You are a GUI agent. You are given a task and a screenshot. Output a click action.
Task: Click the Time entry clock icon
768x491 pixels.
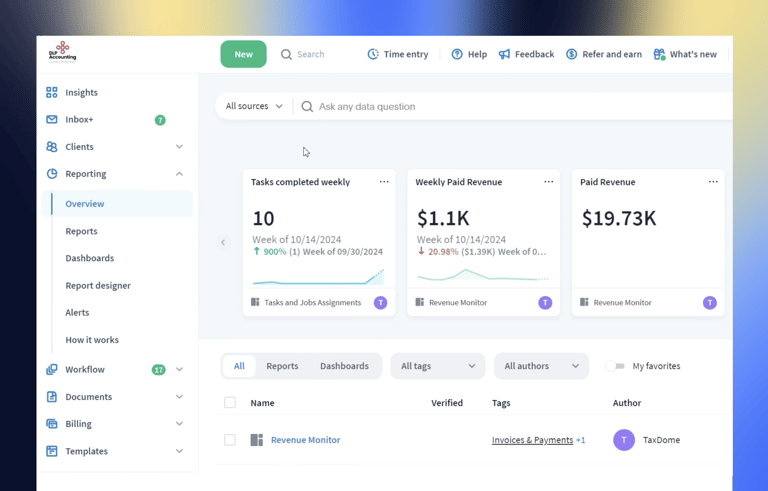pyautogui.click(x=373, y=54)
